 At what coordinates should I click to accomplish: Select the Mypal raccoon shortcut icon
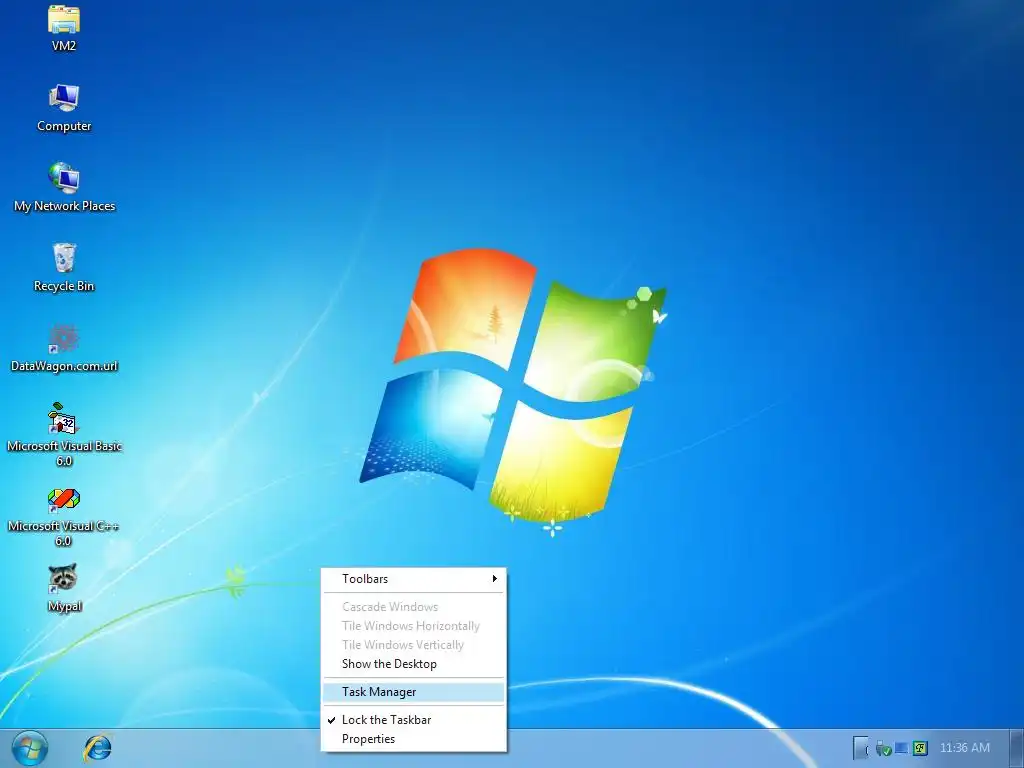coord(63,579)
